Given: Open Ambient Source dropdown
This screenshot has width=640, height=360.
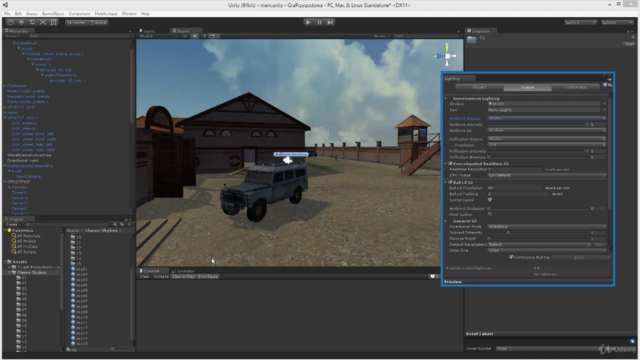Looking at the screenshot, I should coord(547,118).
